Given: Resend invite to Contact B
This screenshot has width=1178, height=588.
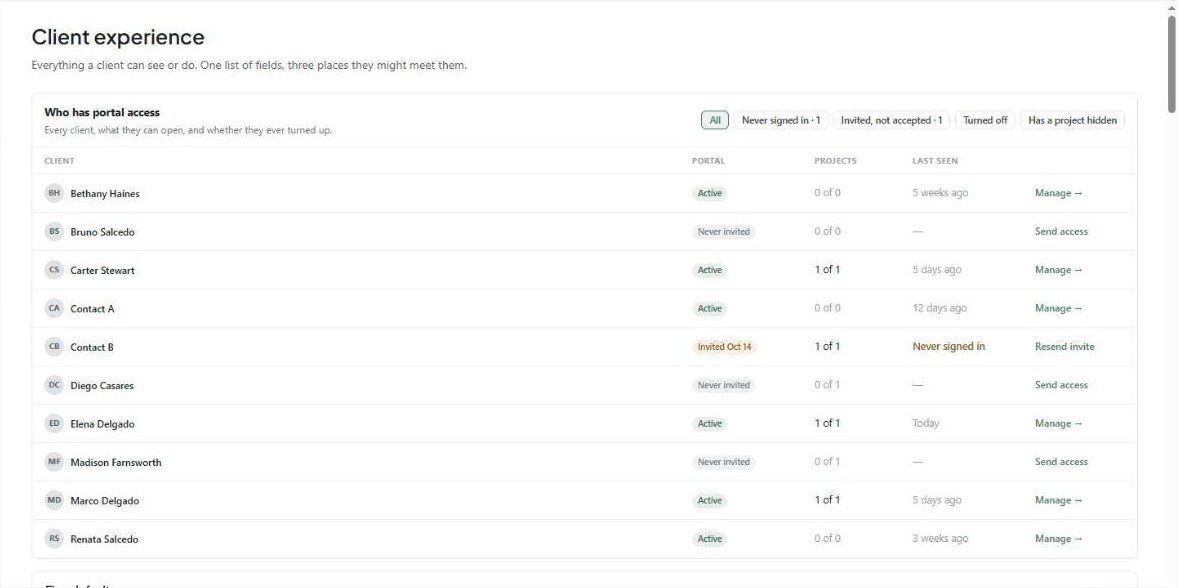Looking at the screenshot, I should coord(1065,346).
